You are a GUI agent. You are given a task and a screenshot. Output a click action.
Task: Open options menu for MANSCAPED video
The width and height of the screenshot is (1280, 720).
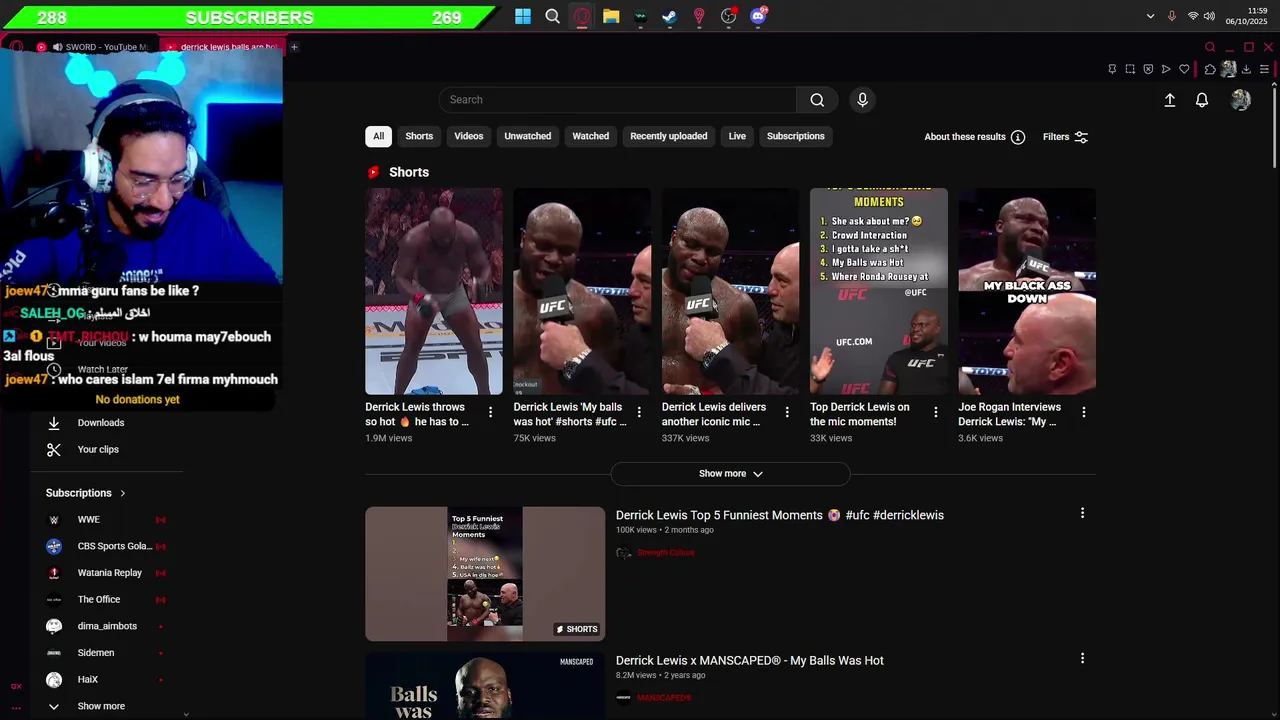1082,658
